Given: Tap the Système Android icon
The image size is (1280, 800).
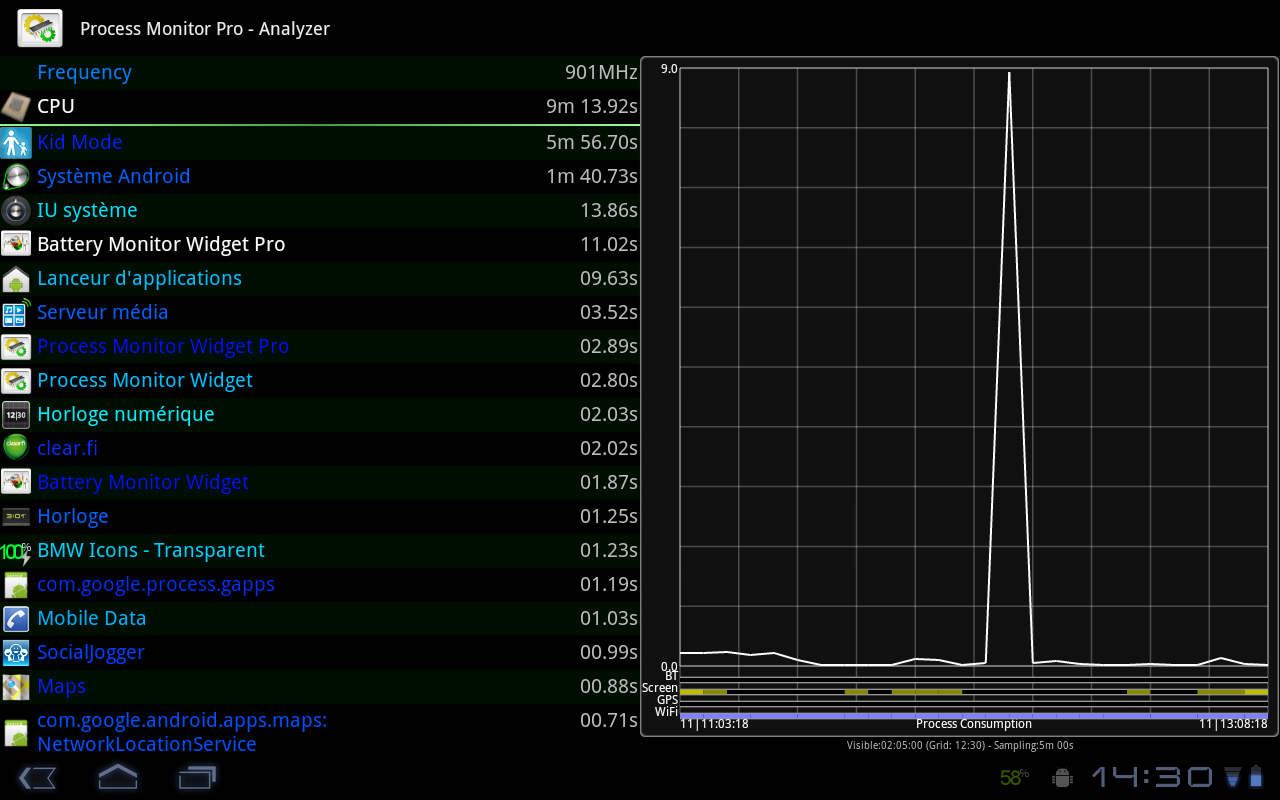Looking at the screenshot, I should point(15,176).
